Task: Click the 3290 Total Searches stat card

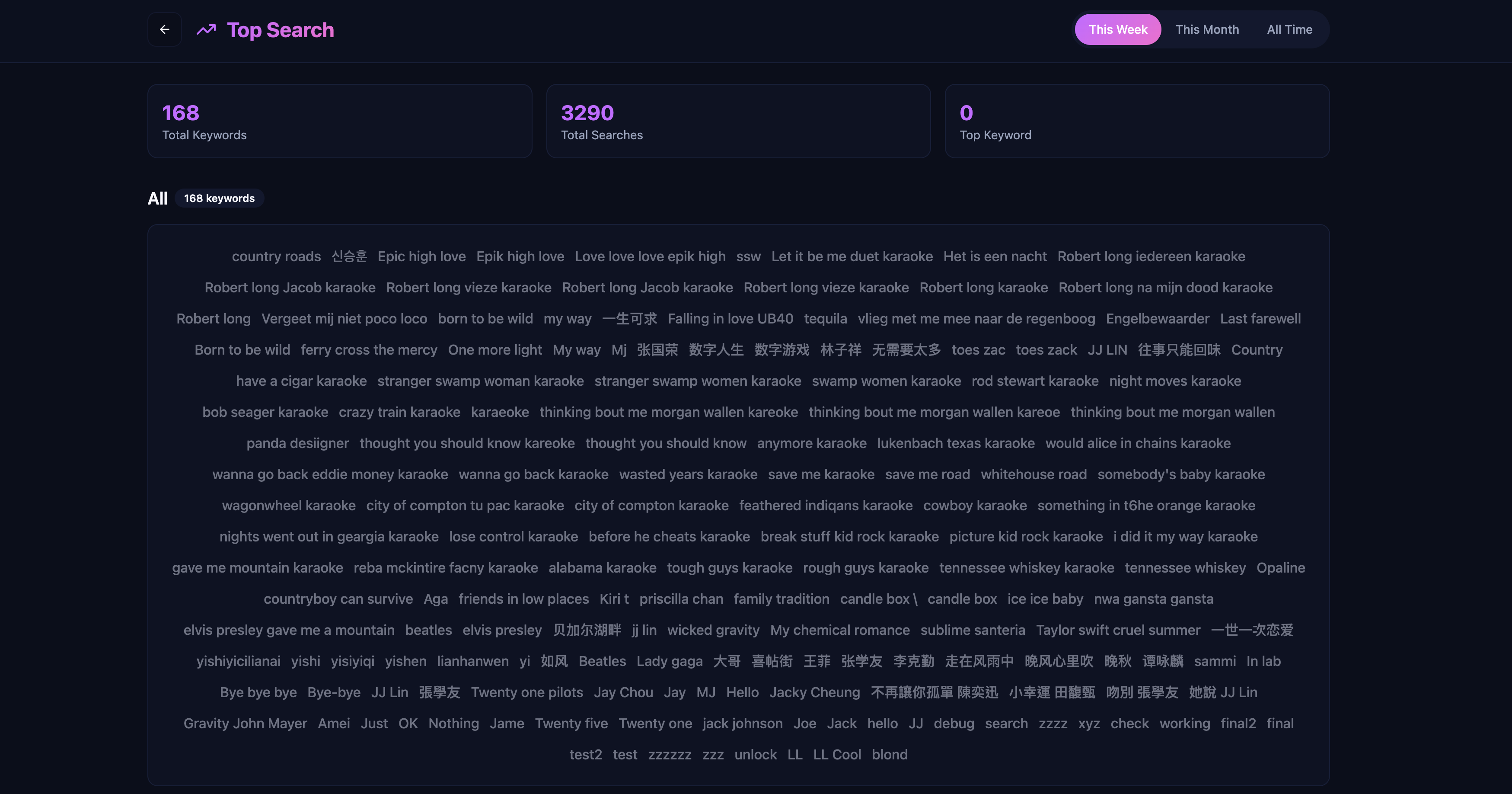Action: (738, 120)
